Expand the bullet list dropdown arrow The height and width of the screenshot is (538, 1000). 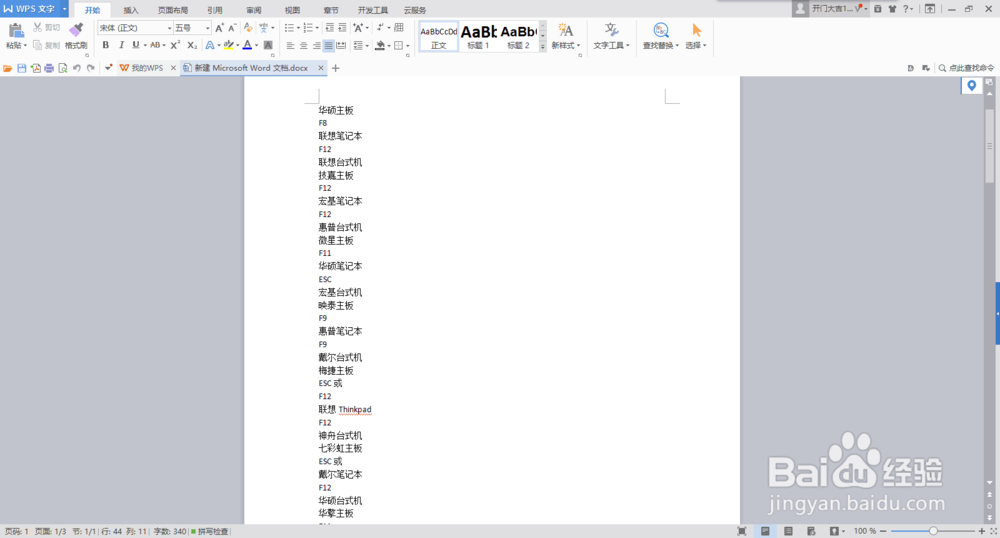[298, 28]
